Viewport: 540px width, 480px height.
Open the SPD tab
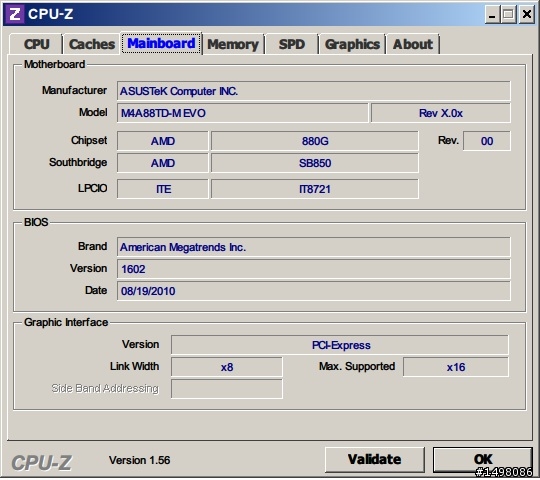click(292, 44)
